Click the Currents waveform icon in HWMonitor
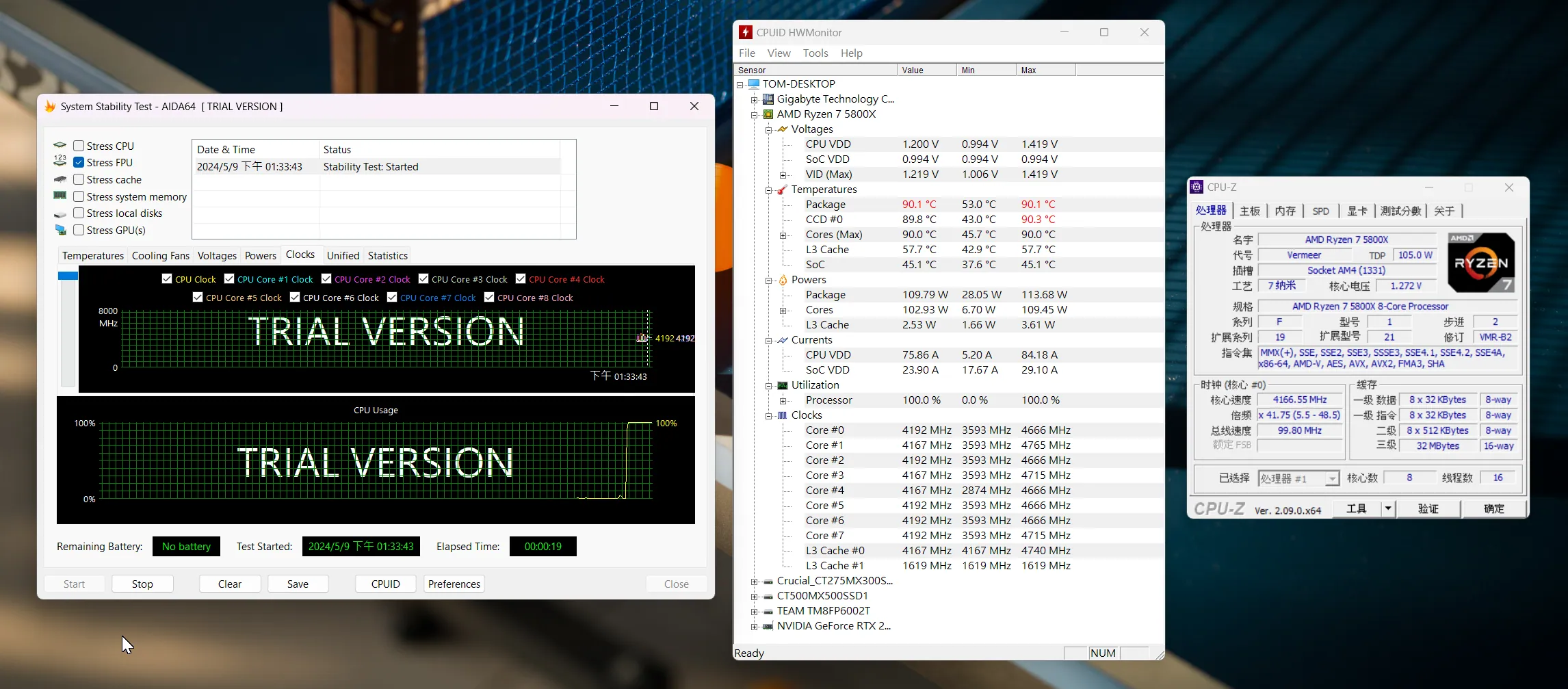Image resolution: width=1568 pixels, height=689 pixels. pyautogui.click(x=783, y=339)
